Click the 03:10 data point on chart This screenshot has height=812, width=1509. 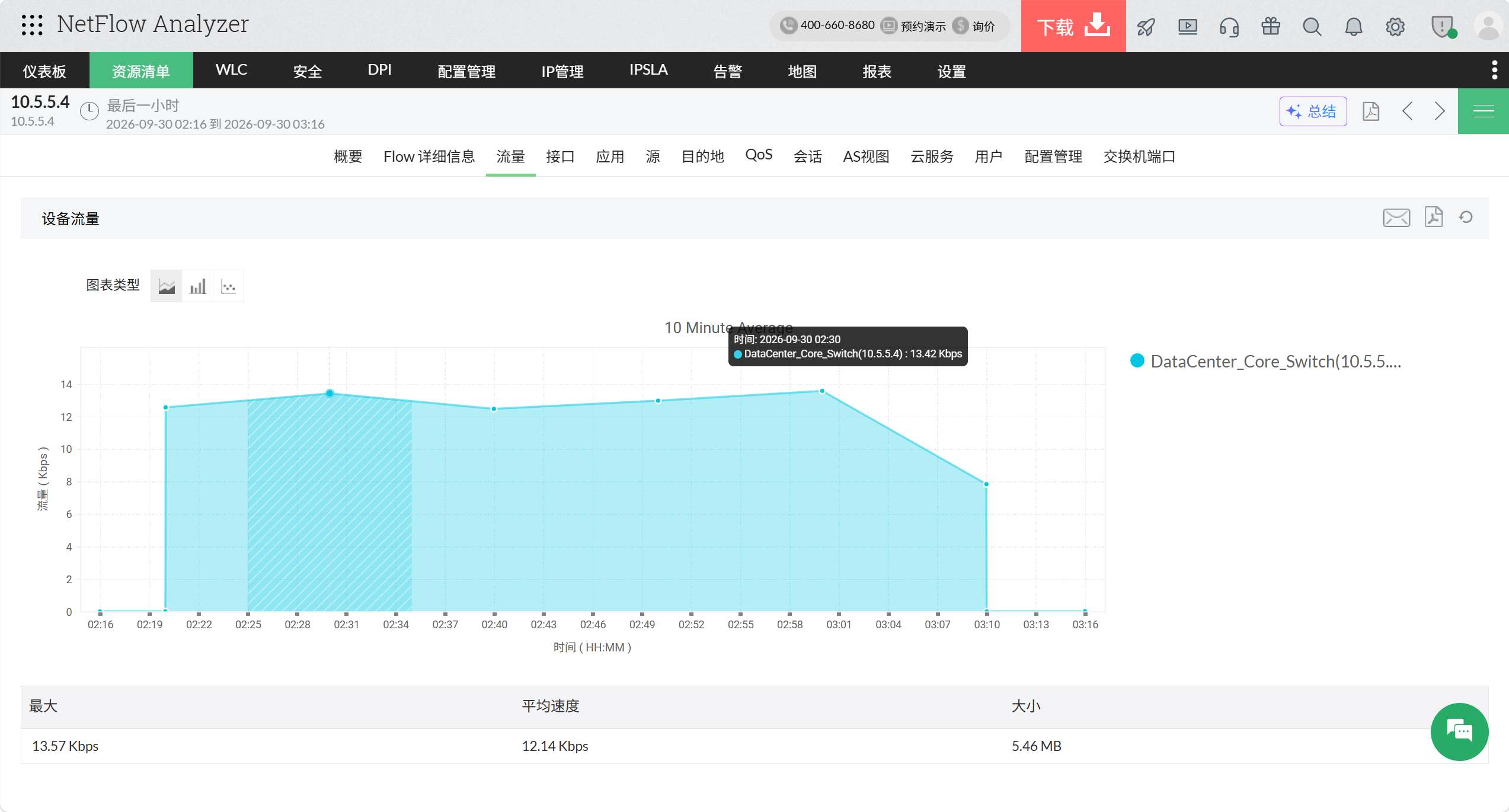[986, 484]
